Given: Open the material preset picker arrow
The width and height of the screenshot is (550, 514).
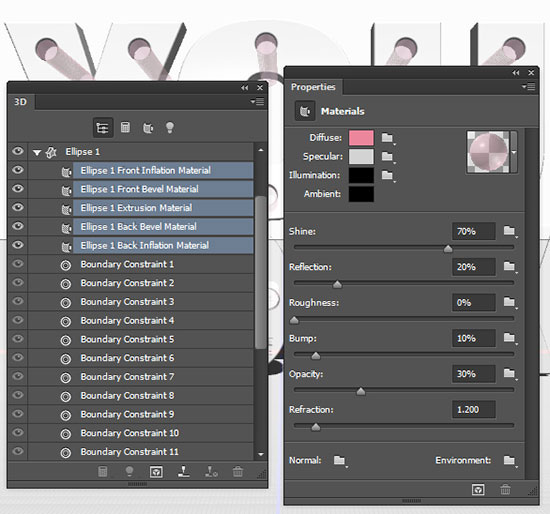Looking at the screenshot, I should 514,153.
